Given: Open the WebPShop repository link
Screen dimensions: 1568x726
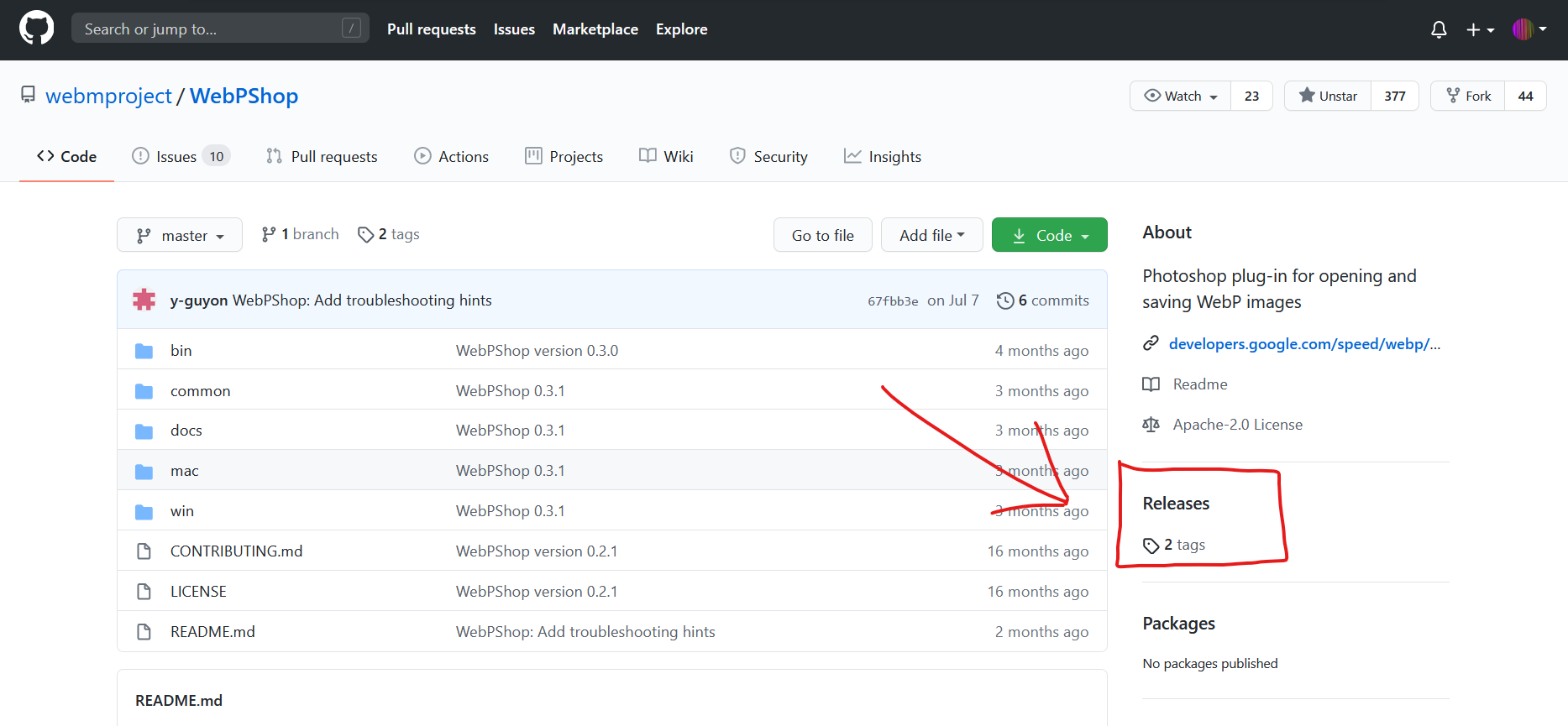Looking at the screenshot, I should point(244,96).
